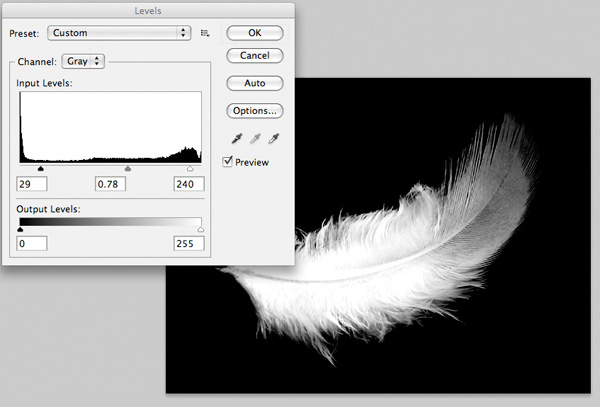Select the gray point eyedropper

(254, 139)
